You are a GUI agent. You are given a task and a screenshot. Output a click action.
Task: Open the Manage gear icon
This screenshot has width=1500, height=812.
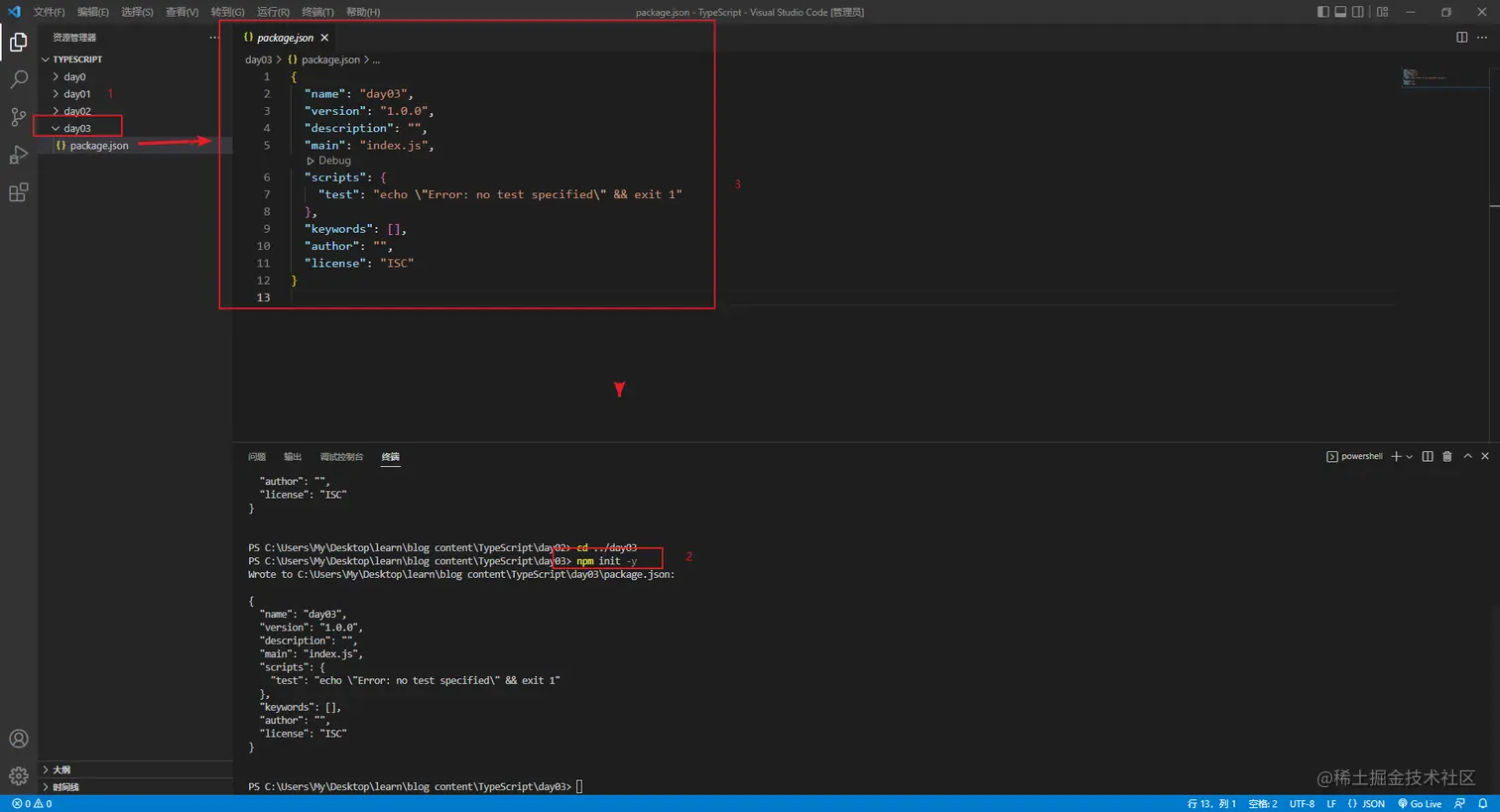(18, 776)
